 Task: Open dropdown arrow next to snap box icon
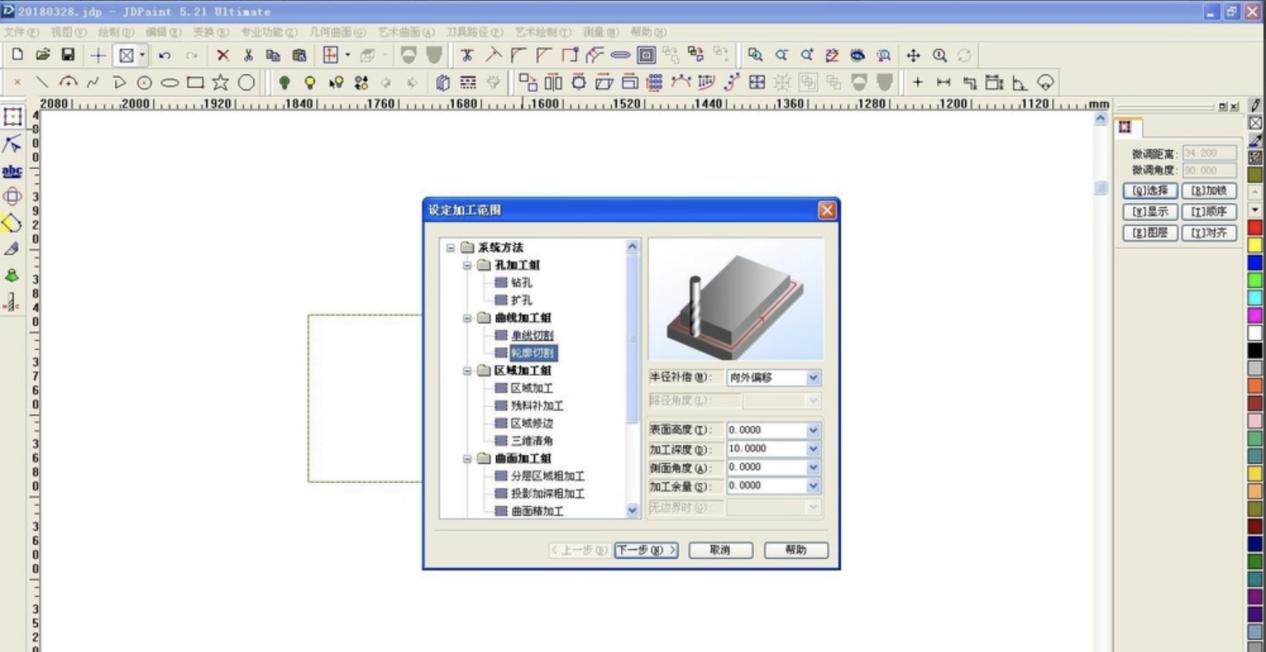point(142,56)
